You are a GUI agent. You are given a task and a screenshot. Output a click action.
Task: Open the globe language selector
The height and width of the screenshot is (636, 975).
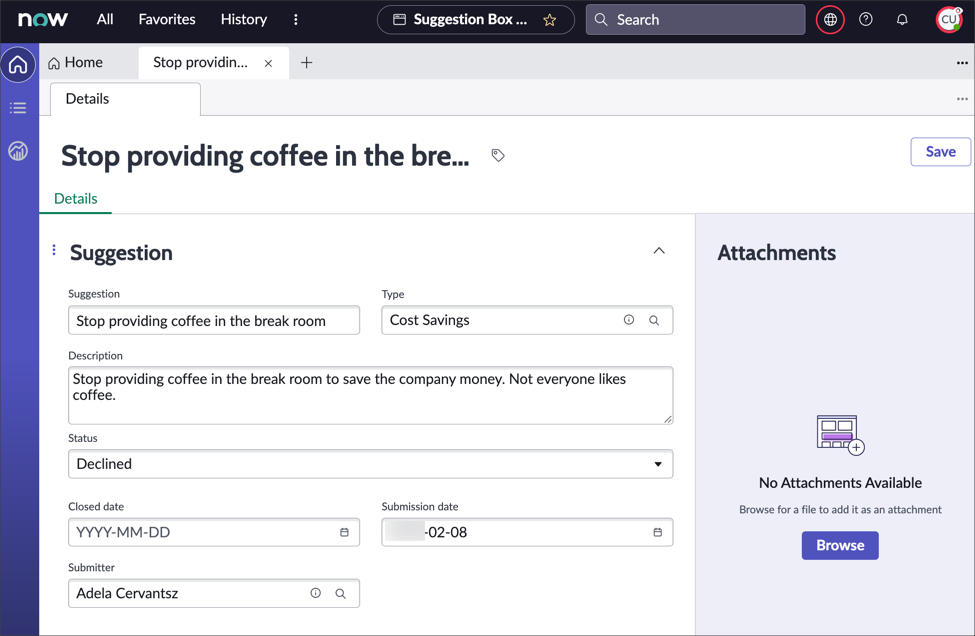pyautogui.click(x=829, y=19)
